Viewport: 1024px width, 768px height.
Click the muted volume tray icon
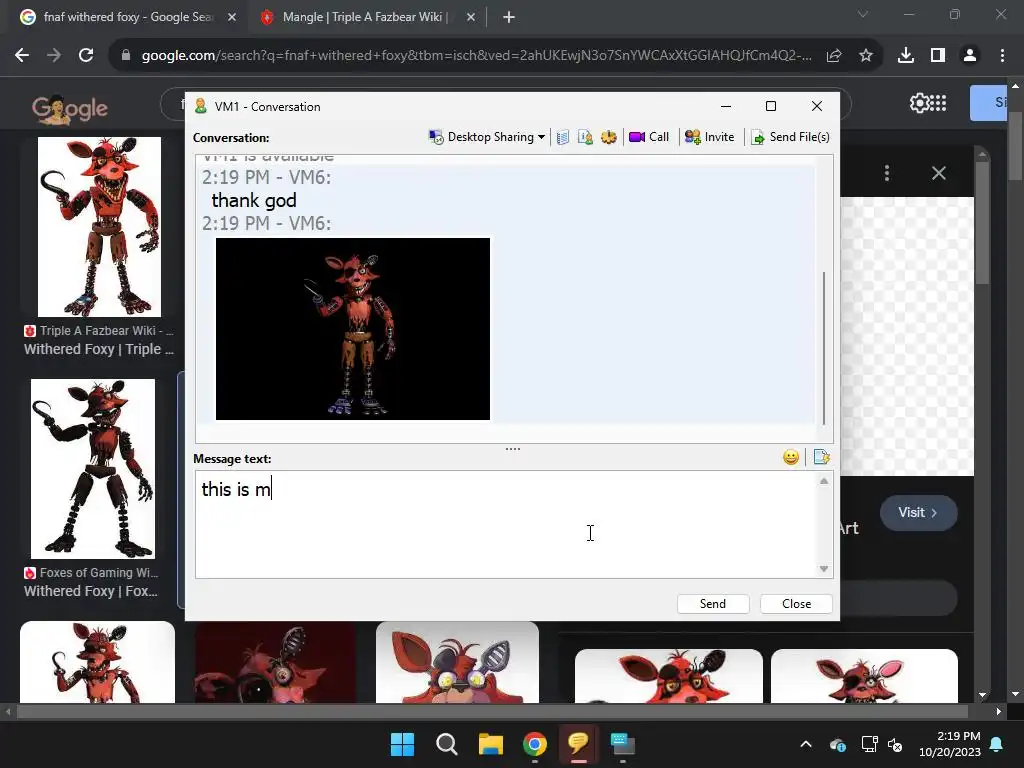click(895, 744)
